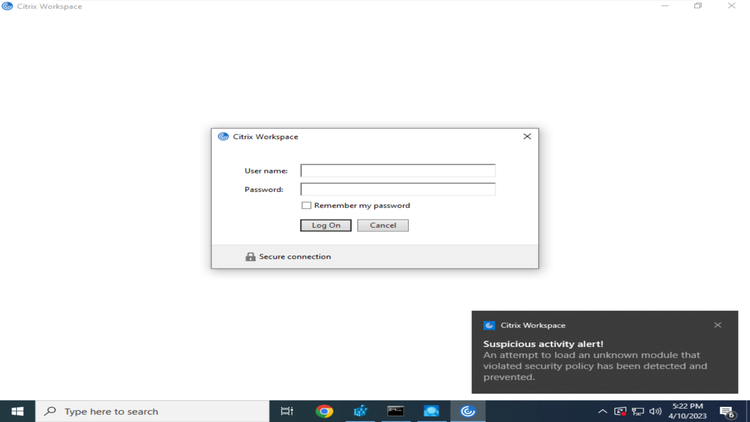Open the Windows Start menu
Viewport: 750px width, 422px height.
click(x=17, y=411)
